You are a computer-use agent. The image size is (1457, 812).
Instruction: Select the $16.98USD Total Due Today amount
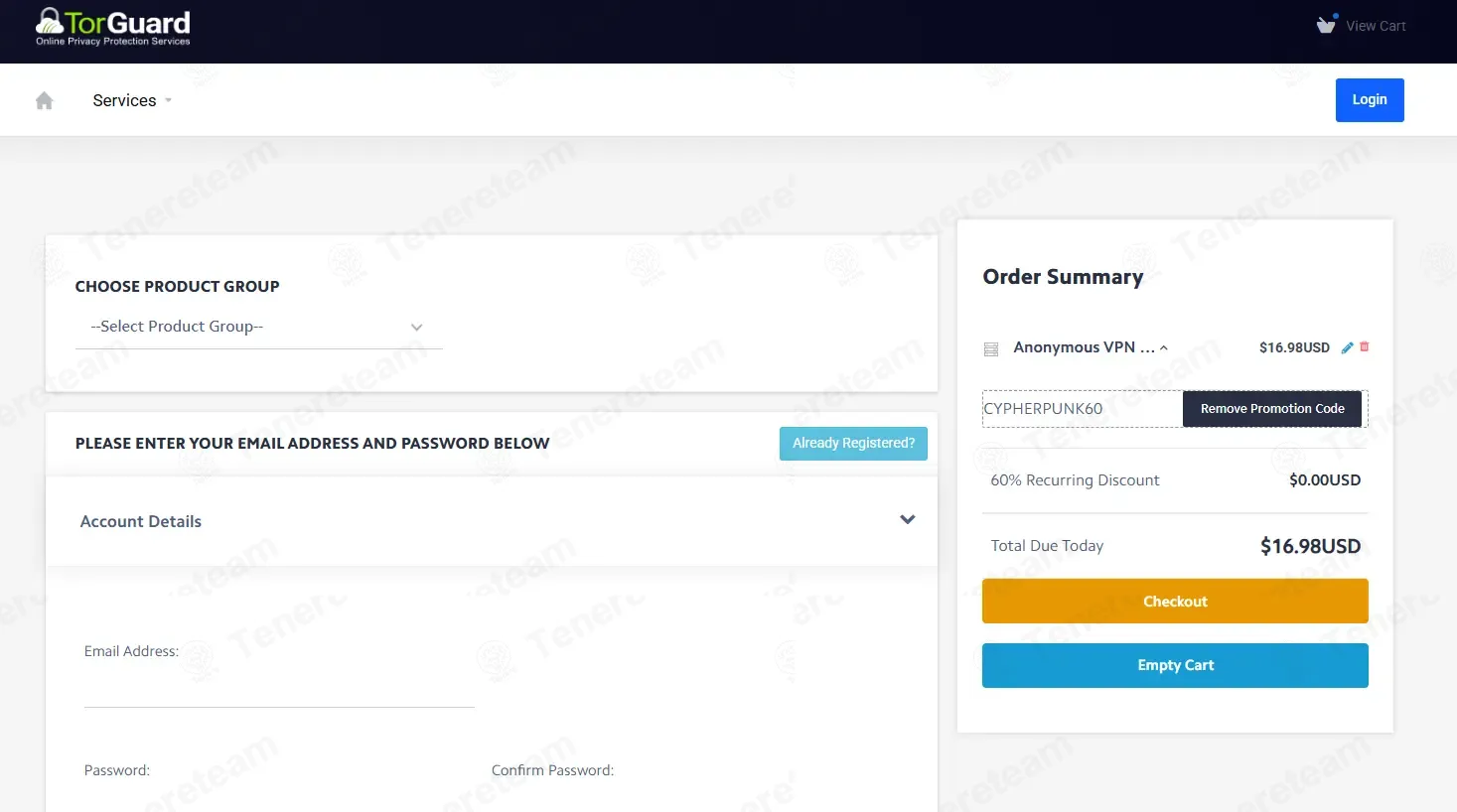(x=1310, y=546)
